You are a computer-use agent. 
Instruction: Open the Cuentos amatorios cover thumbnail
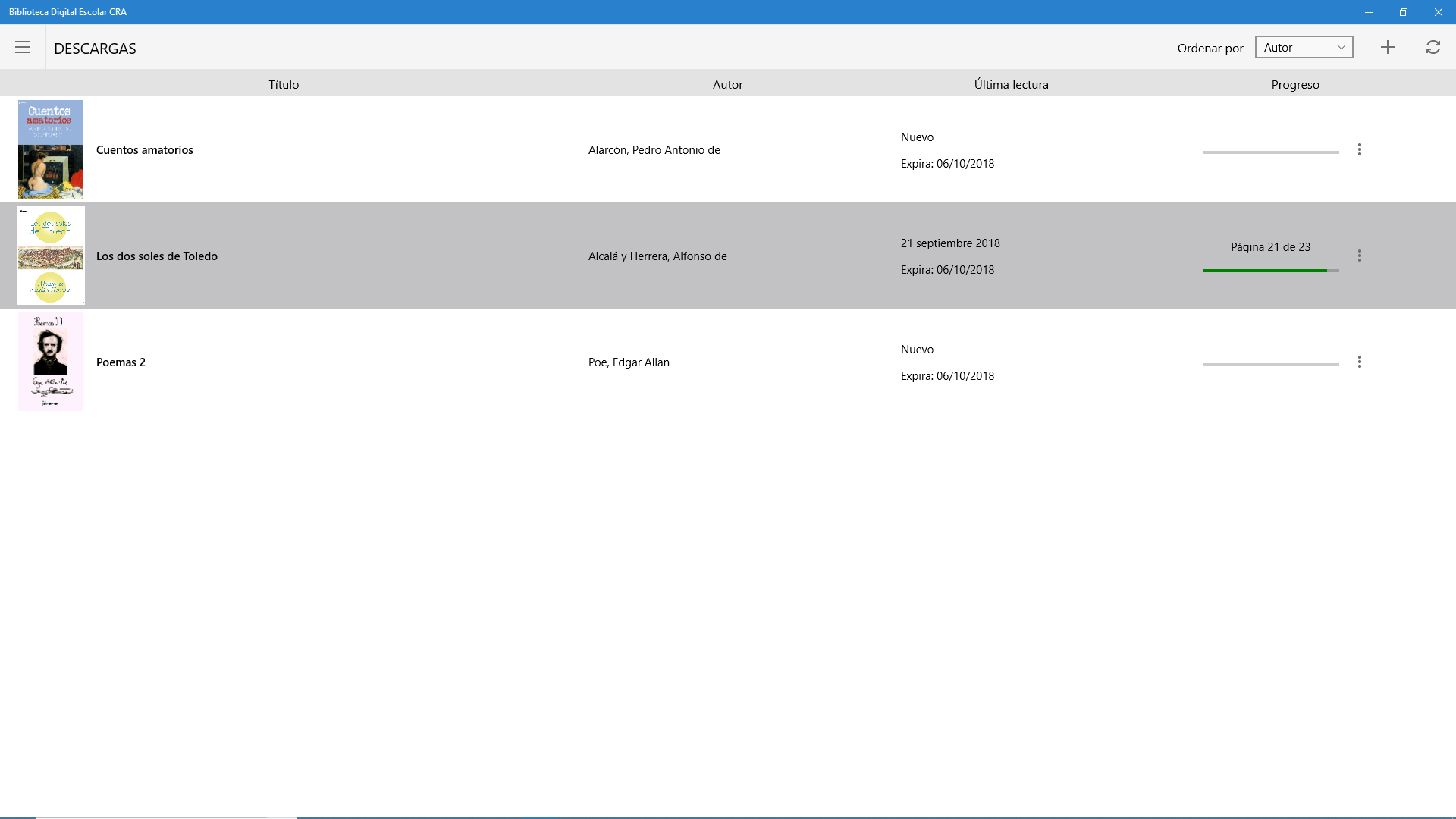click(51, 149)
